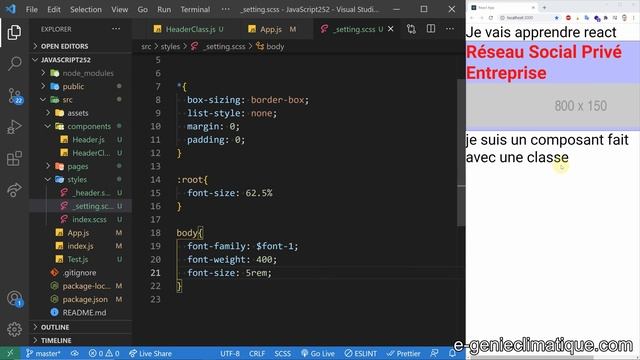Open the Search view in activity bar
Image resolution: width=640 pixels, height=360 pixels.
pos(14,64)
